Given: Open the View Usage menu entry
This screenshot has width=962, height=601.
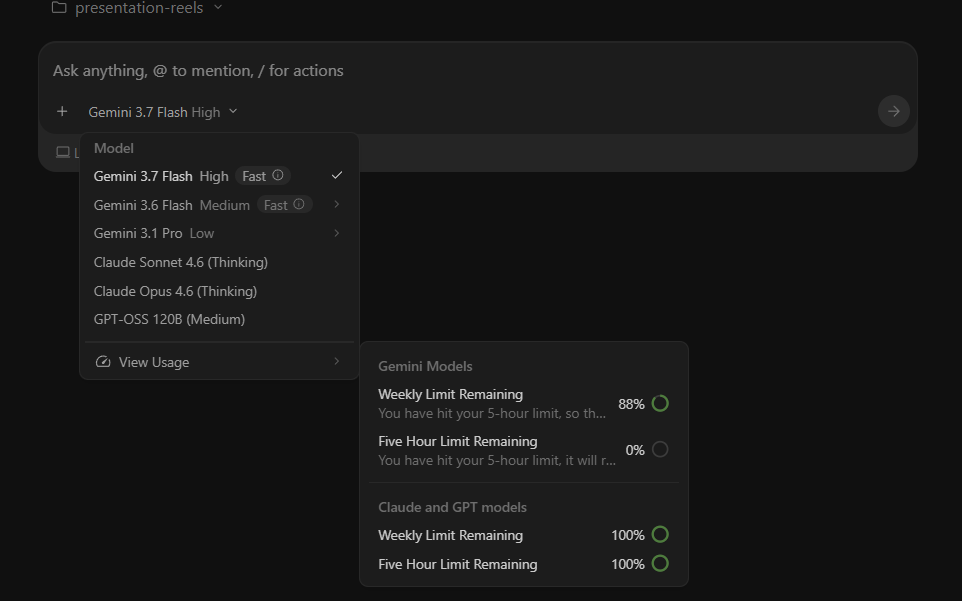Looking at the screenshot, I should coord(218,362).
